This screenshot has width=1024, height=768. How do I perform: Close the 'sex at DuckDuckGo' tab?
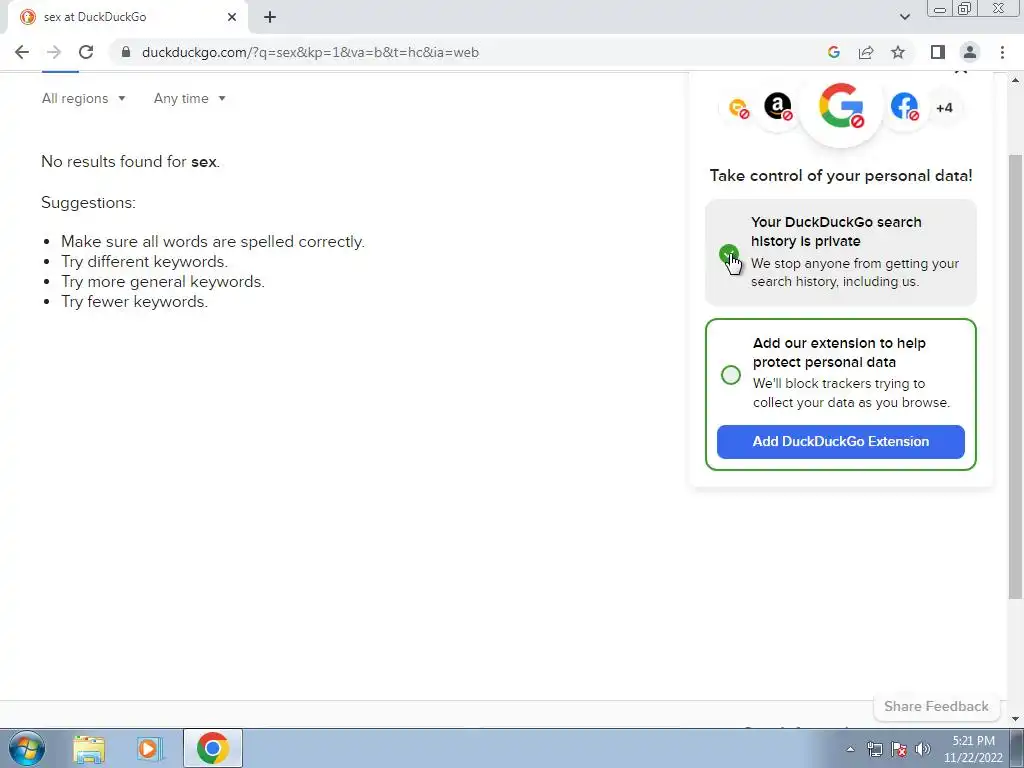[232, 17]
